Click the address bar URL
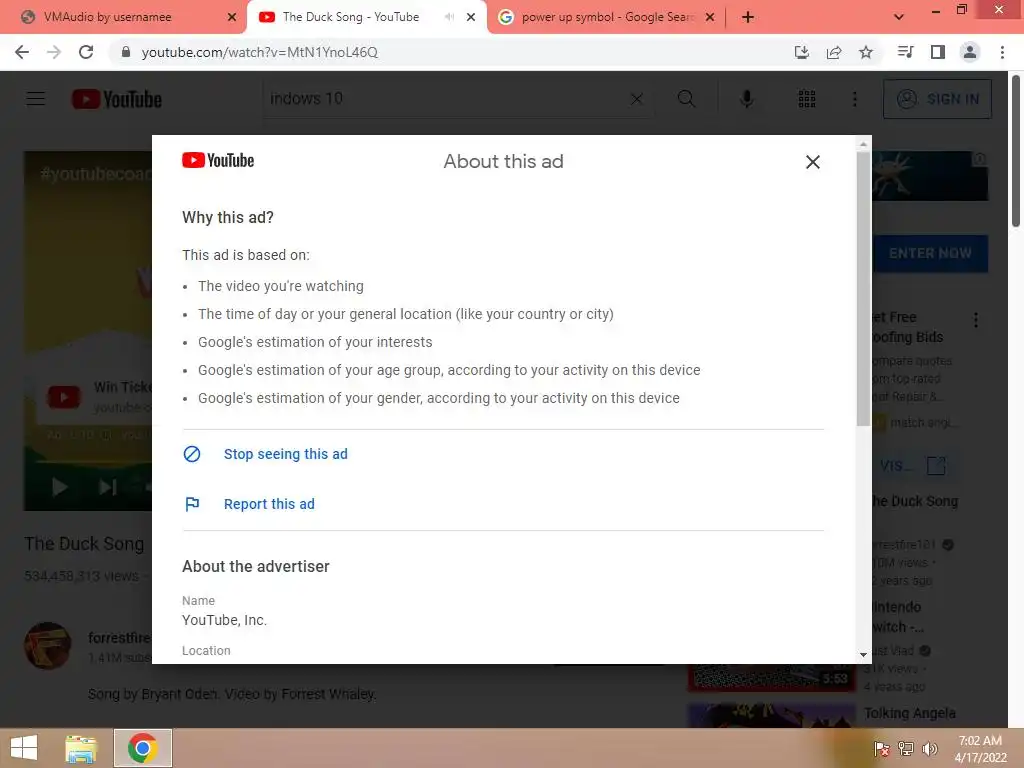1024x768 pixels. click(260, 52)
